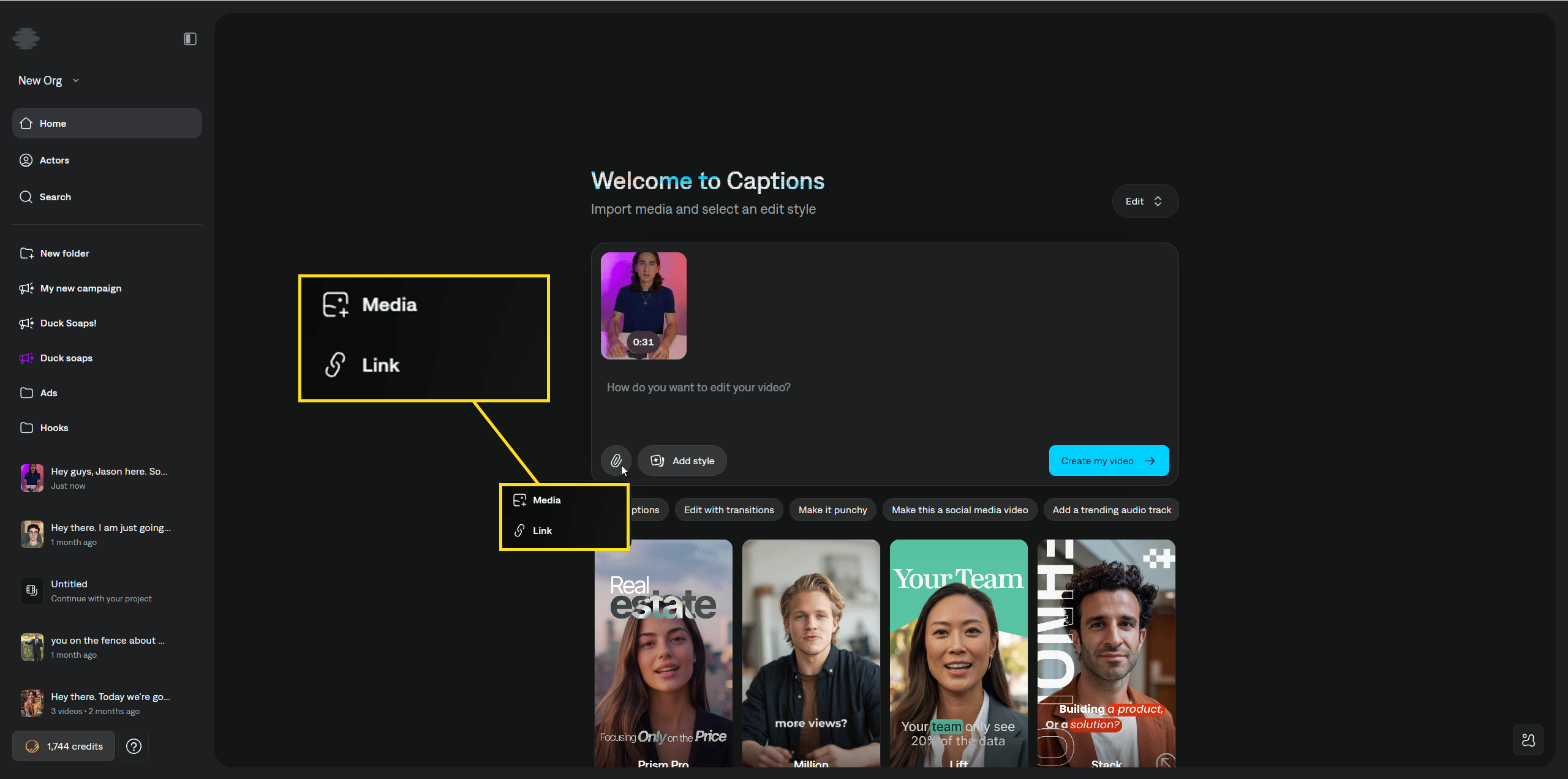The image size is (1568, 779).
Task: Open the help question mark icon
Action: [134, 746]
